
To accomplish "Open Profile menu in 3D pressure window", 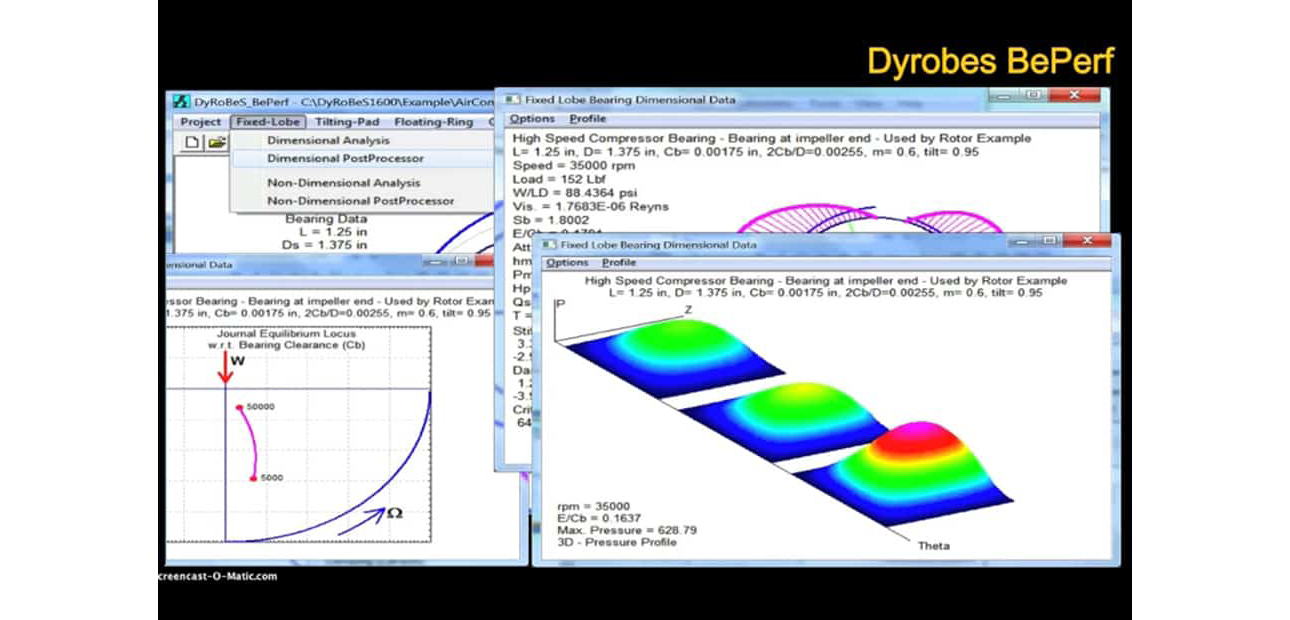I will (x=617, y=263).
